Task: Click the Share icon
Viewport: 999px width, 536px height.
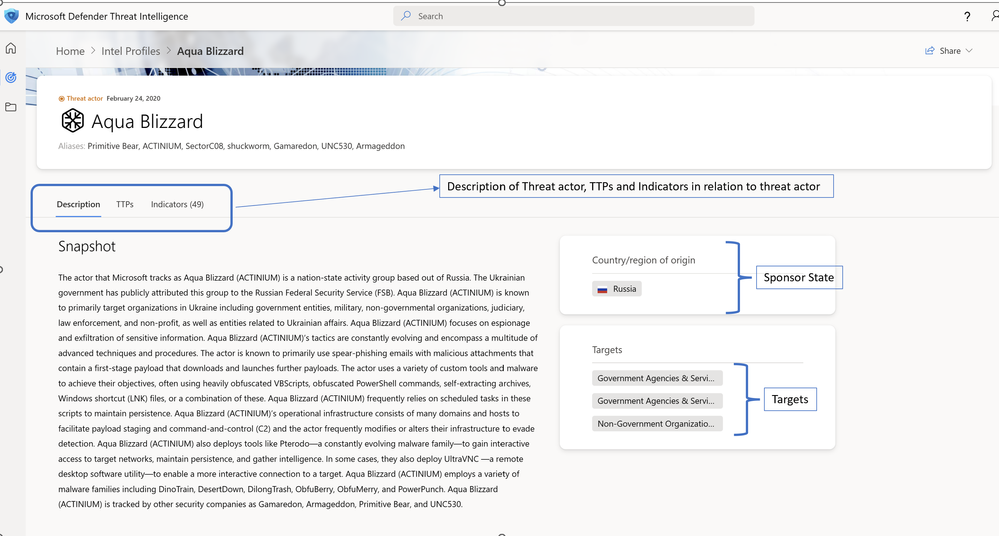Action: pos(930,51)
